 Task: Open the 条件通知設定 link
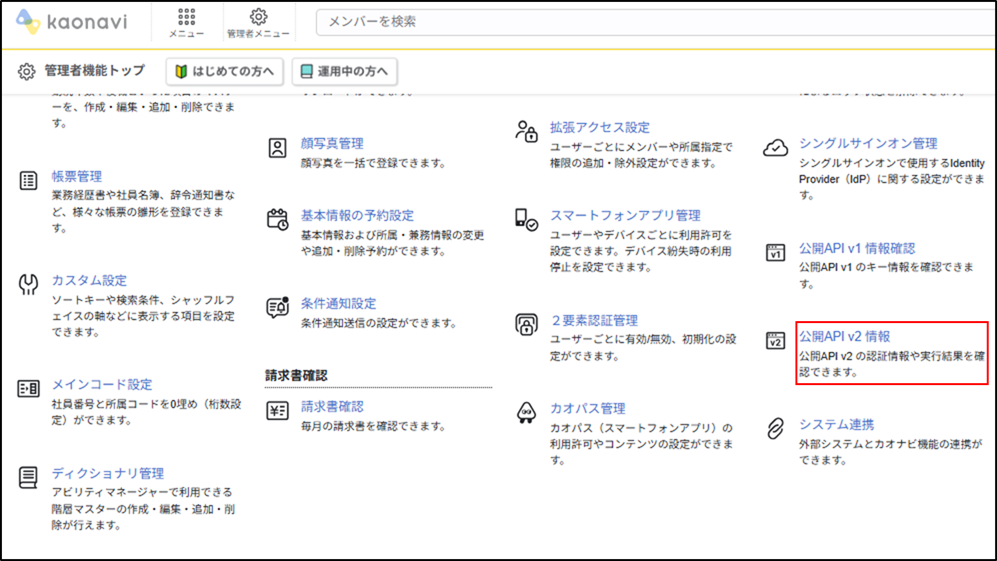tap(338, 303)
